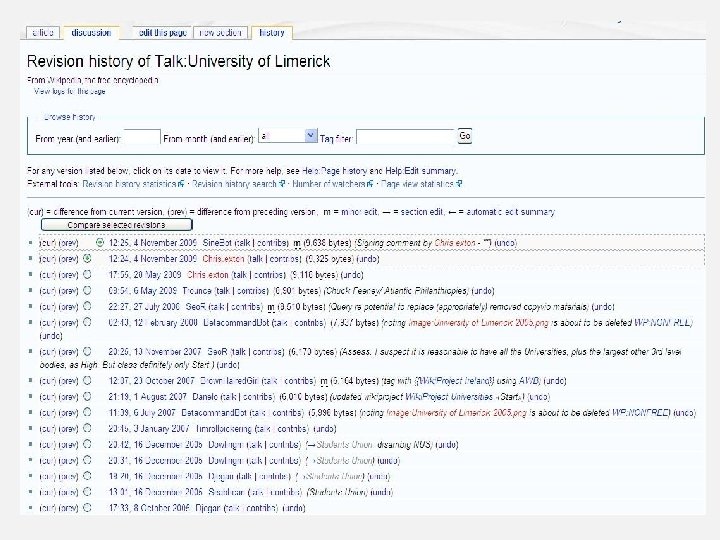Open BrownHairedGirl user page link
The width and height of the screenshot is (720, 540).
[x=229, y=381]
